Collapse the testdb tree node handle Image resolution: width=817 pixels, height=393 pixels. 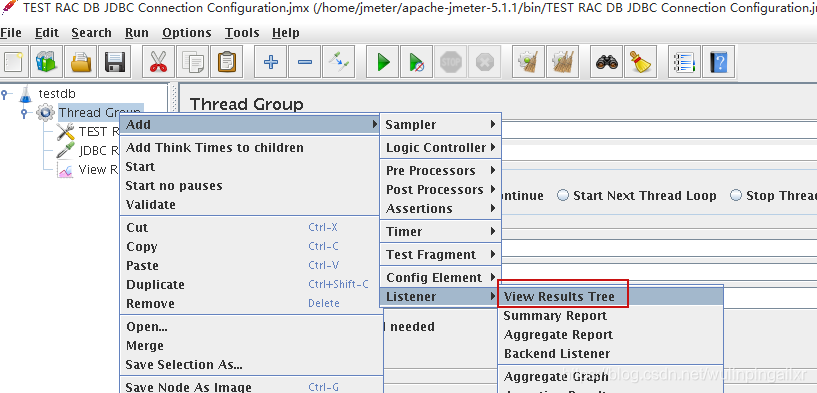5,94
